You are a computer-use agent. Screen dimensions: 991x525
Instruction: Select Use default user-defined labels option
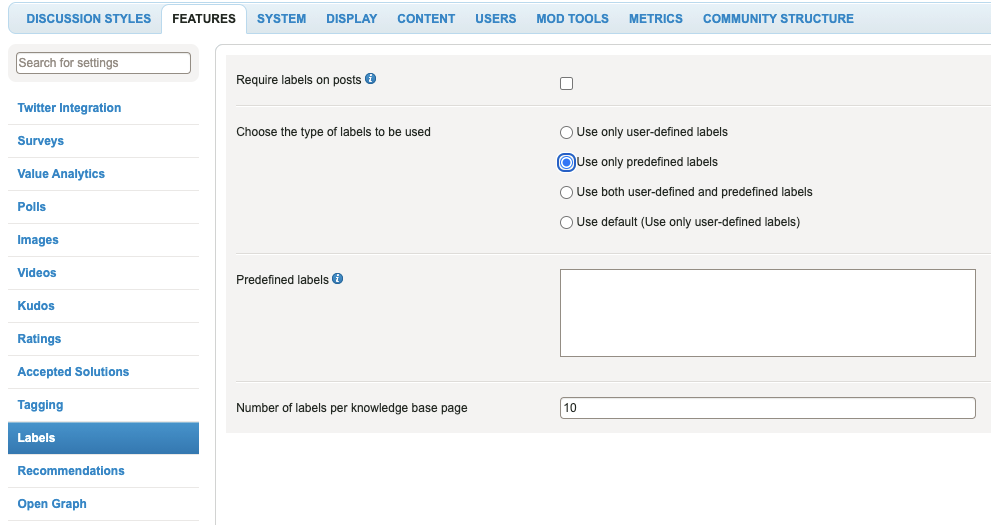click(566, 222)
